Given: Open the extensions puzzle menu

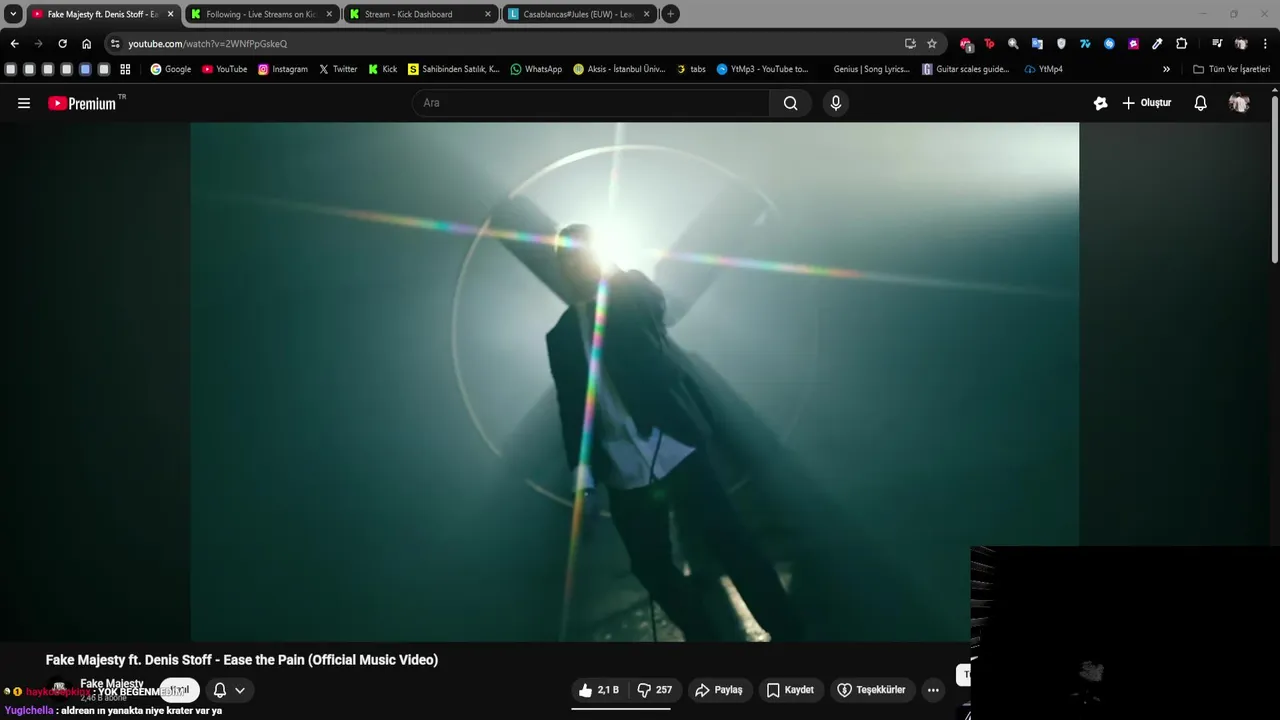Looking at the screenshot, I should 1181,44.
